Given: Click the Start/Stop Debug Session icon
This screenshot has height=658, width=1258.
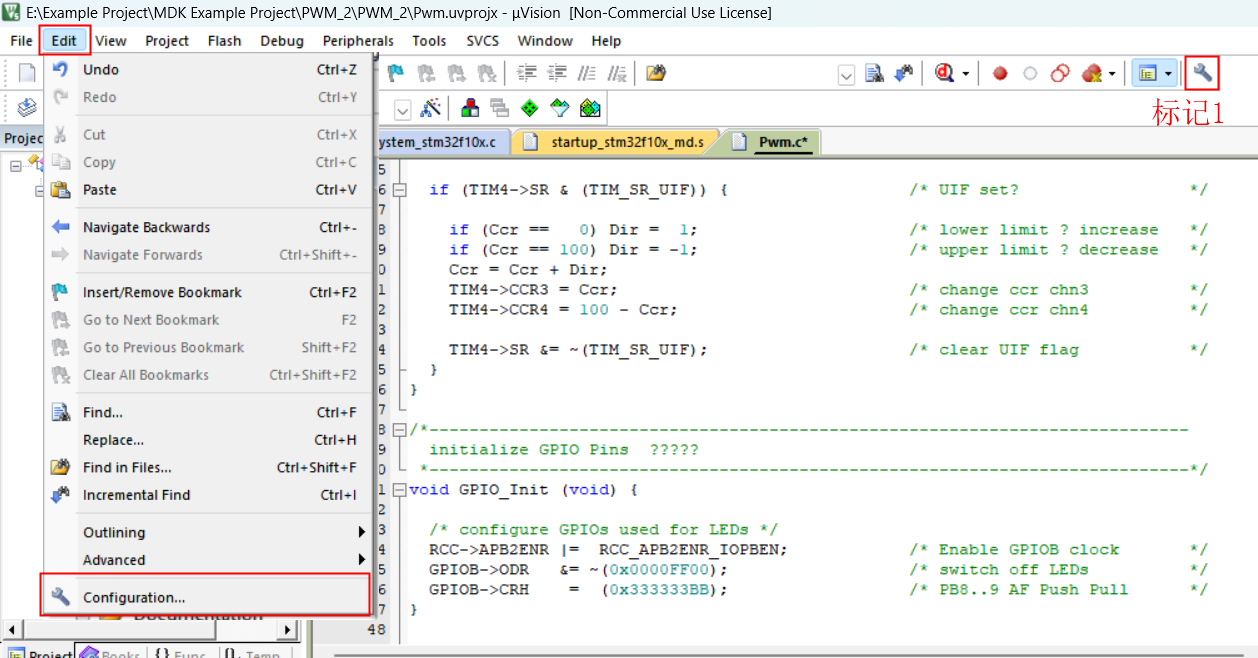Looking at the screenshot, I should point(945,73).
